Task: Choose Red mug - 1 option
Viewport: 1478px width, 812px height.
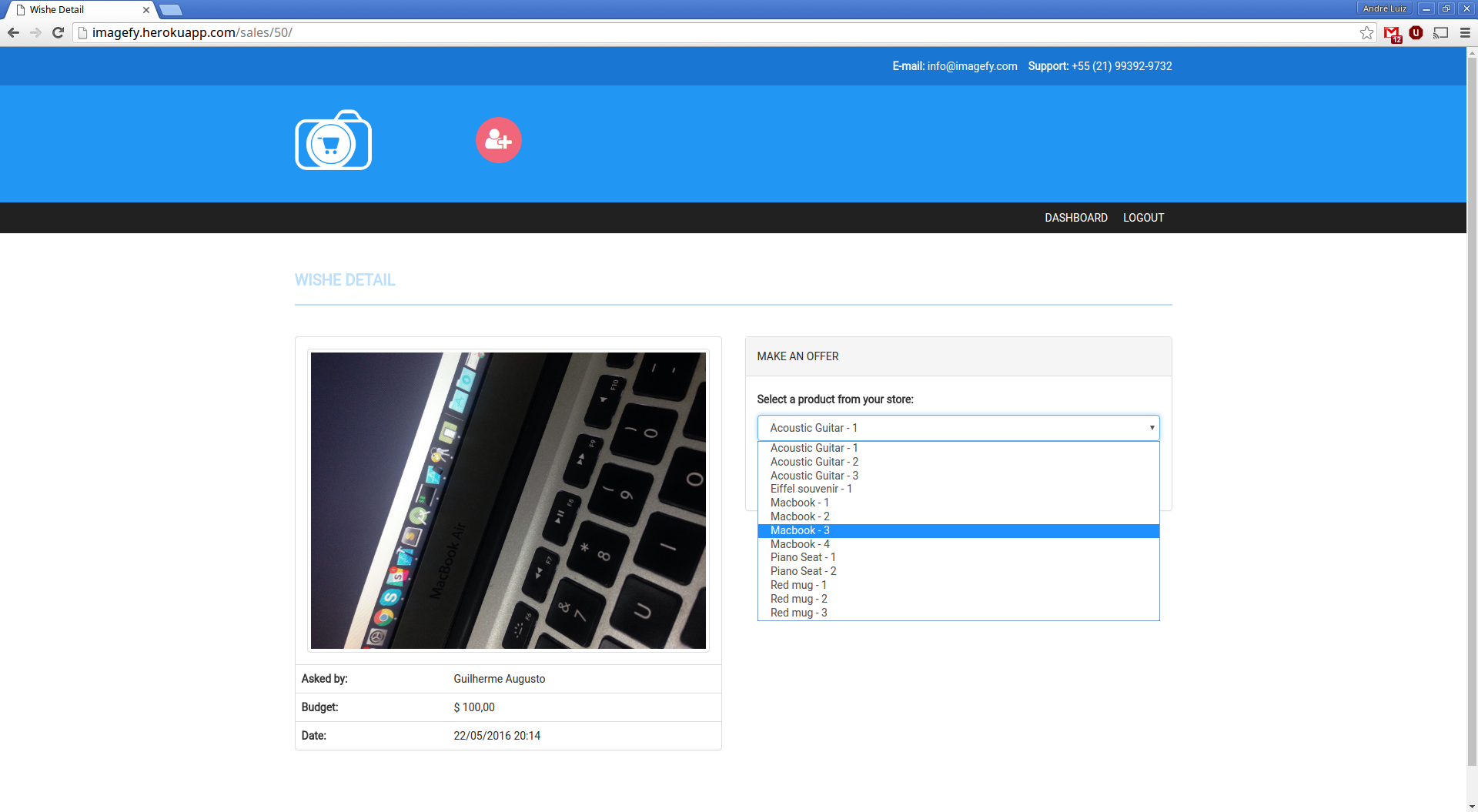Action: (958, 585)
